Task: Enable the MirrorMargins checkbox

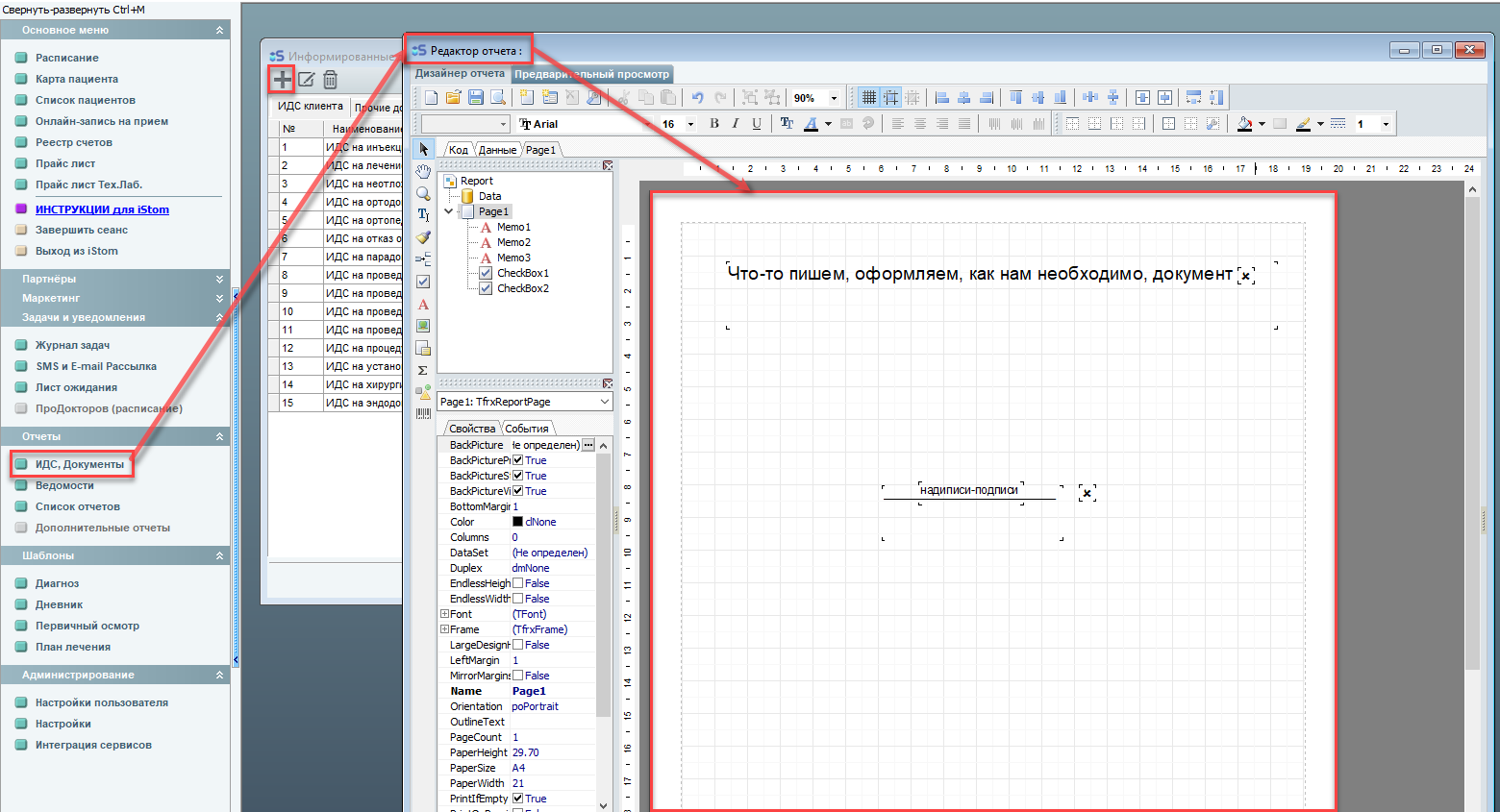Action: coord(518,676)
